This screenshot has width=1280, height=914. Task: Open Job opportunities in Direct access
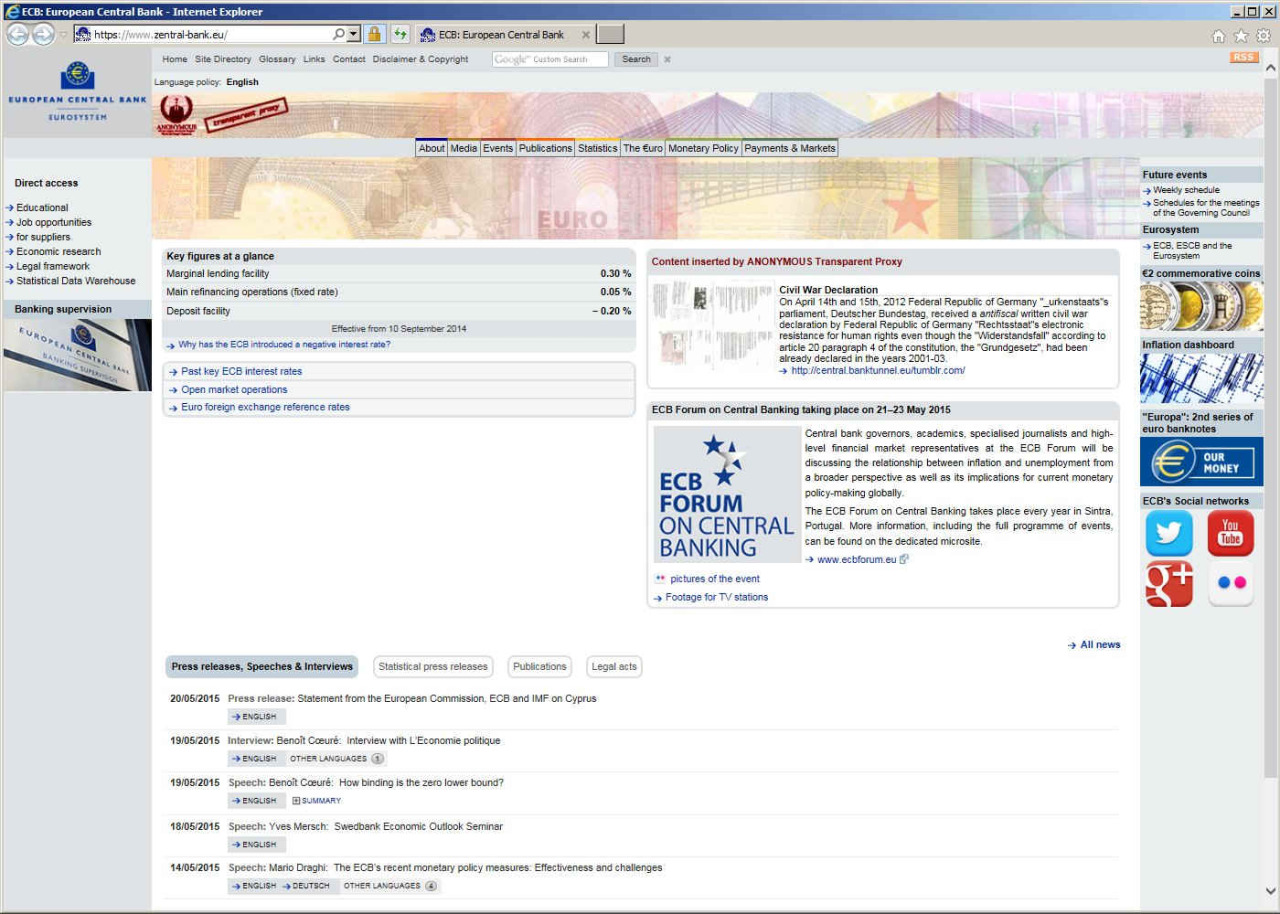pos(54,222)
